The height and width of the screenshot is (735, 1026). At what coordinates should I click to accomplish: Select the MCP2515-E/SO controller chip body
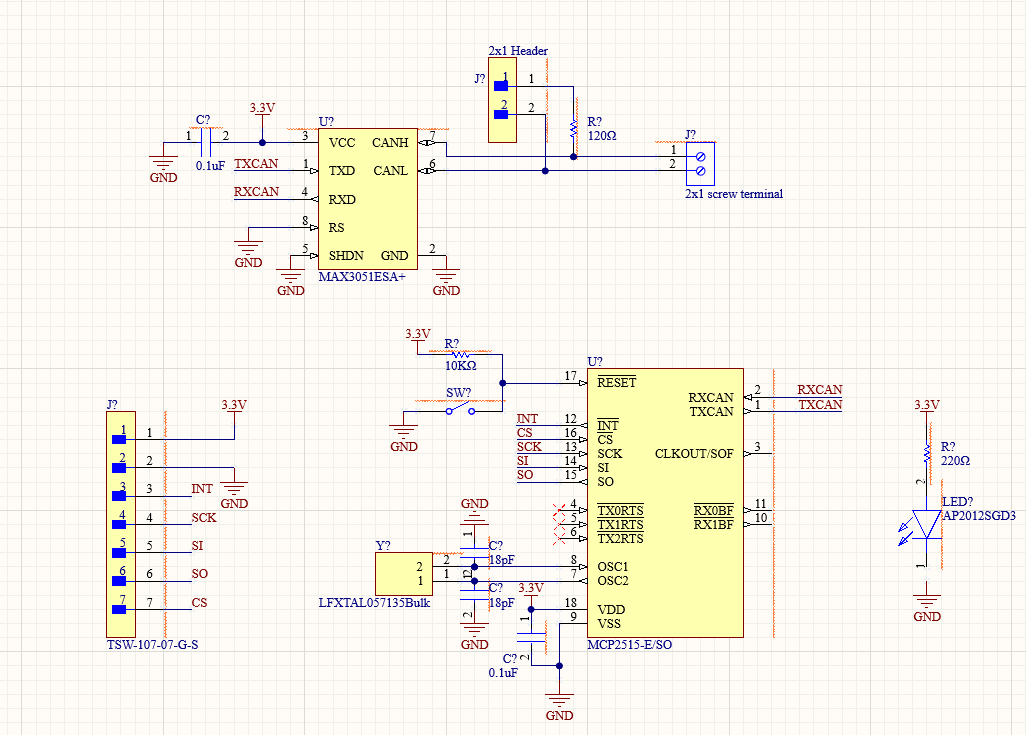pyautogui.click(x=665, y=503)
